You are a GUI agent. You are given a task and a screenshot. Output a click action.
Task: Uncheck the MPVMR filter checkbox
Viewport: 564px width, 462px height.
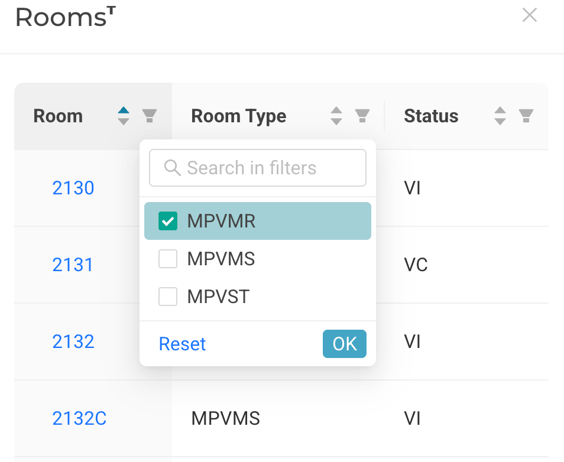pyautogui.click(x=168, y=221)
